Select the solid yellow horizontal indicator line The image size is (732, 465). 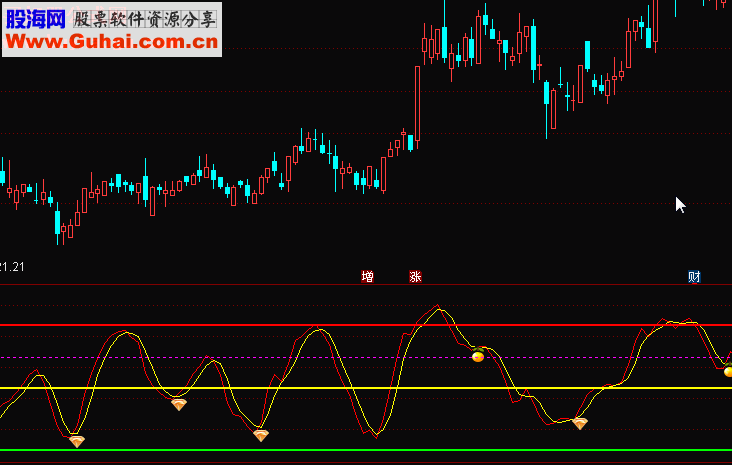pos(366,388)
